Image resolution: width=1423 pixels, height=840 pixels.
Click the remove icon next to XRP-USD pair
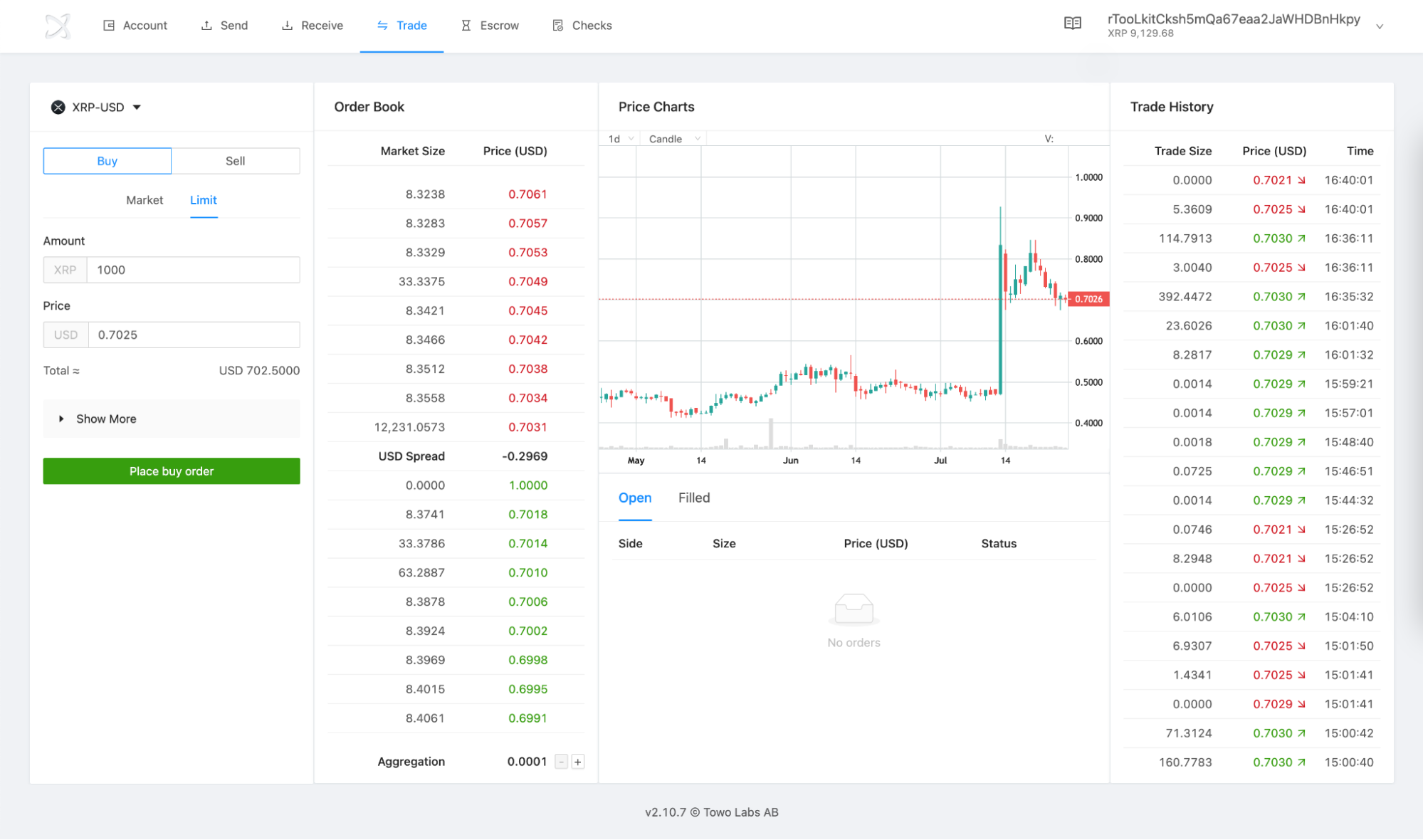[x=58, y=107]
